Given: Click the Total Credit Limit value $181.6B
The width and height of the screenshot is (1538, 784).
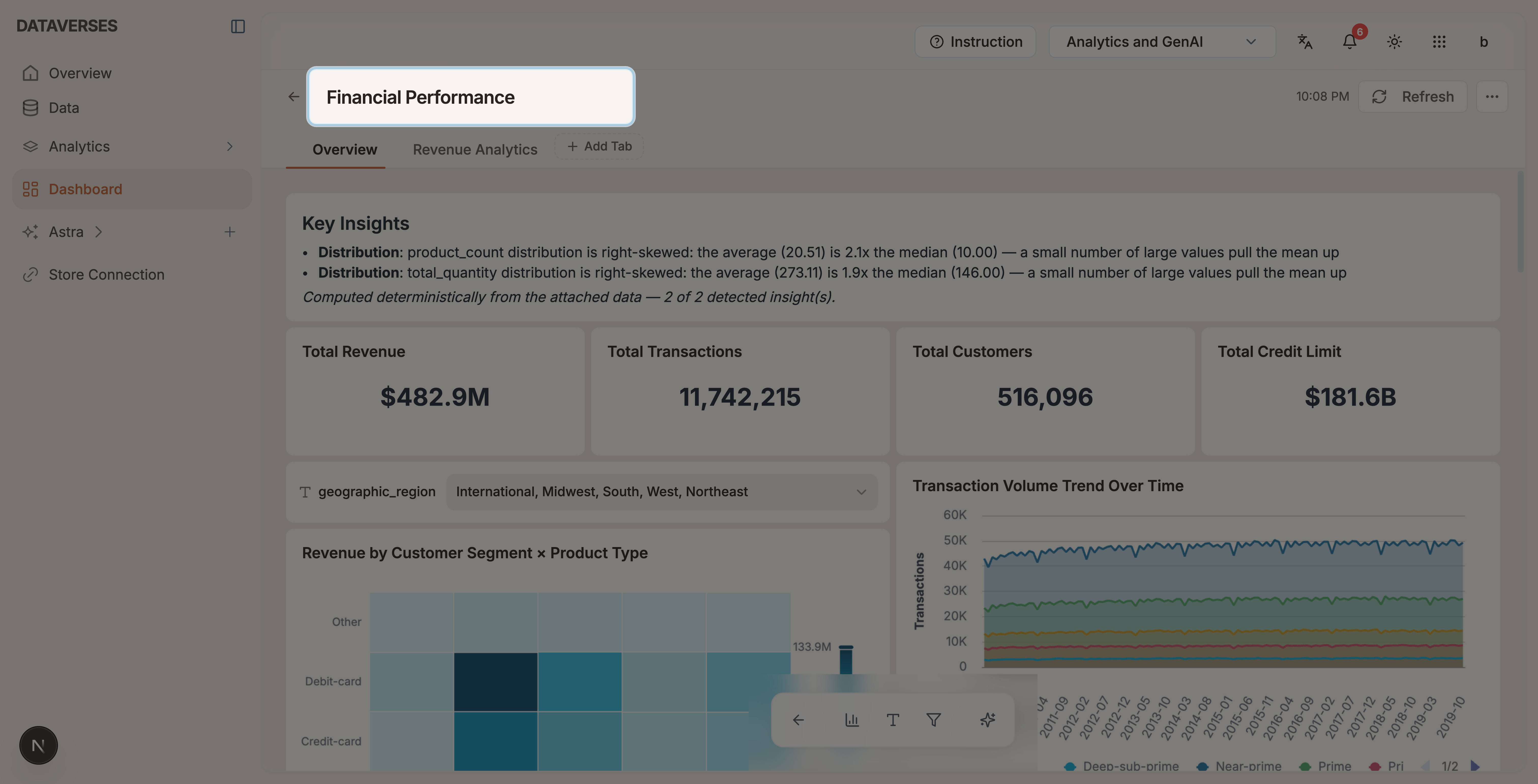Looking at the screenshot, I should pyautogui.click(x=1351, y=397).
